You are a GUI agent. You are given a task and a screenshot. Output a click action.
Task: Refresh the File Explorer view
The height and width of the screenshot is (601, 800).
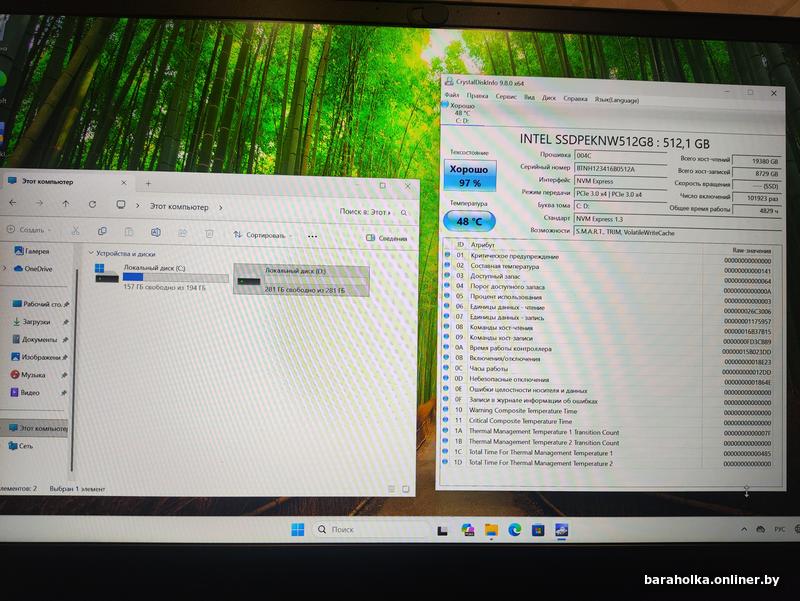[x=92, y=204]
